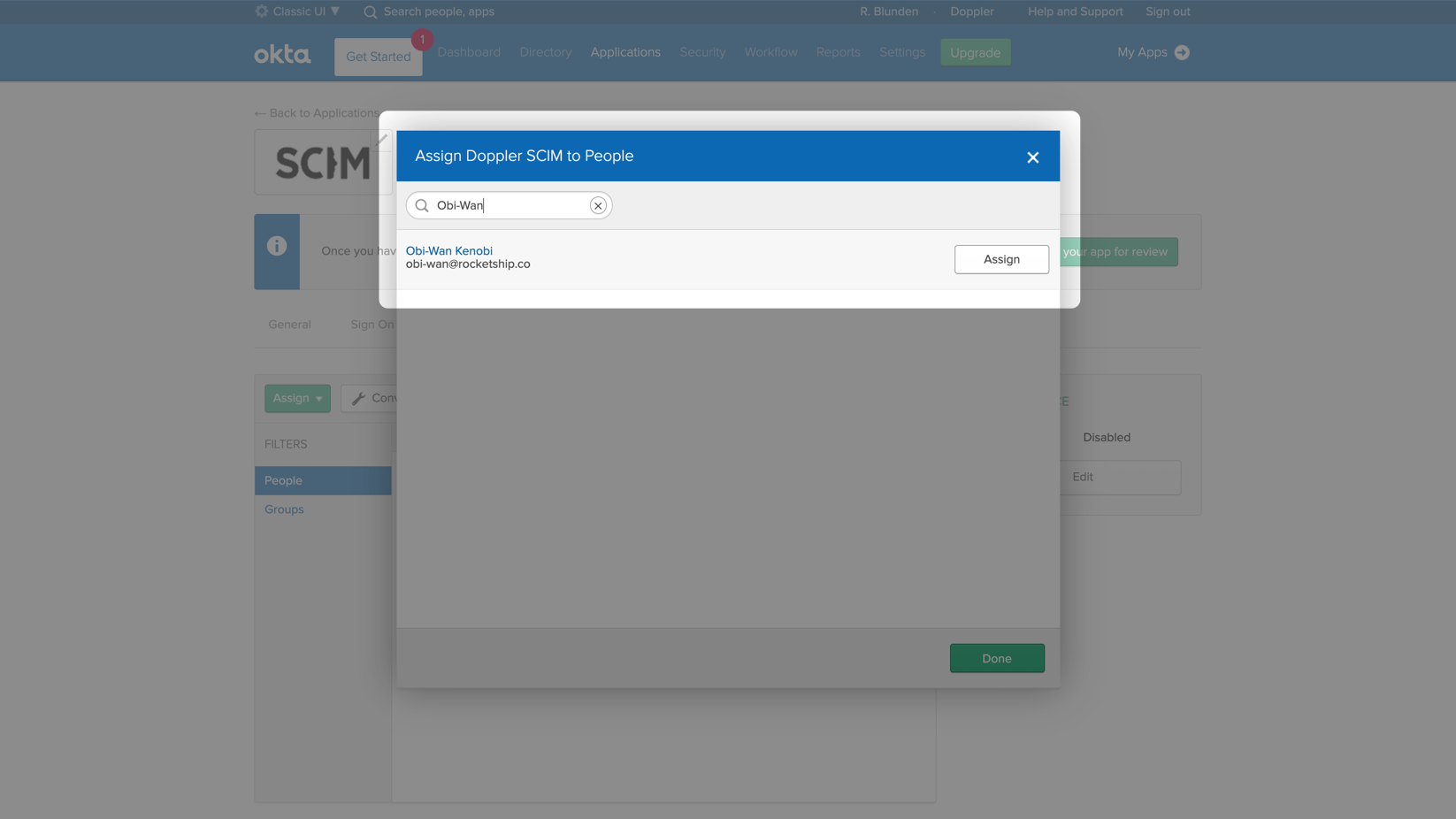Click the Upgrade button

coord(975,52)
